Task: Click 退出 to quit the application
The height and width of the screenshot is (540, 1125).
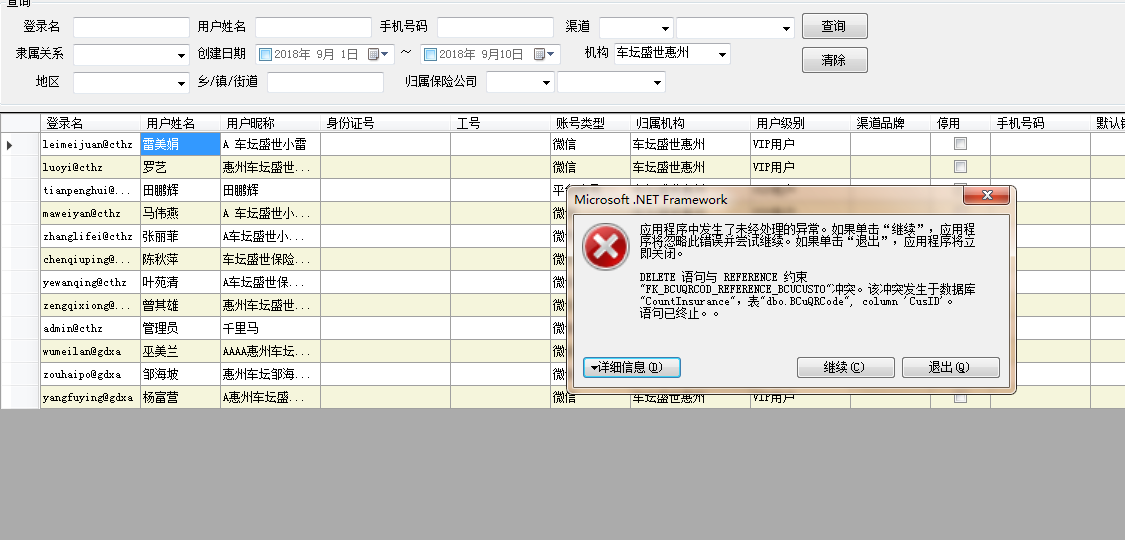Action: [950, 367]
